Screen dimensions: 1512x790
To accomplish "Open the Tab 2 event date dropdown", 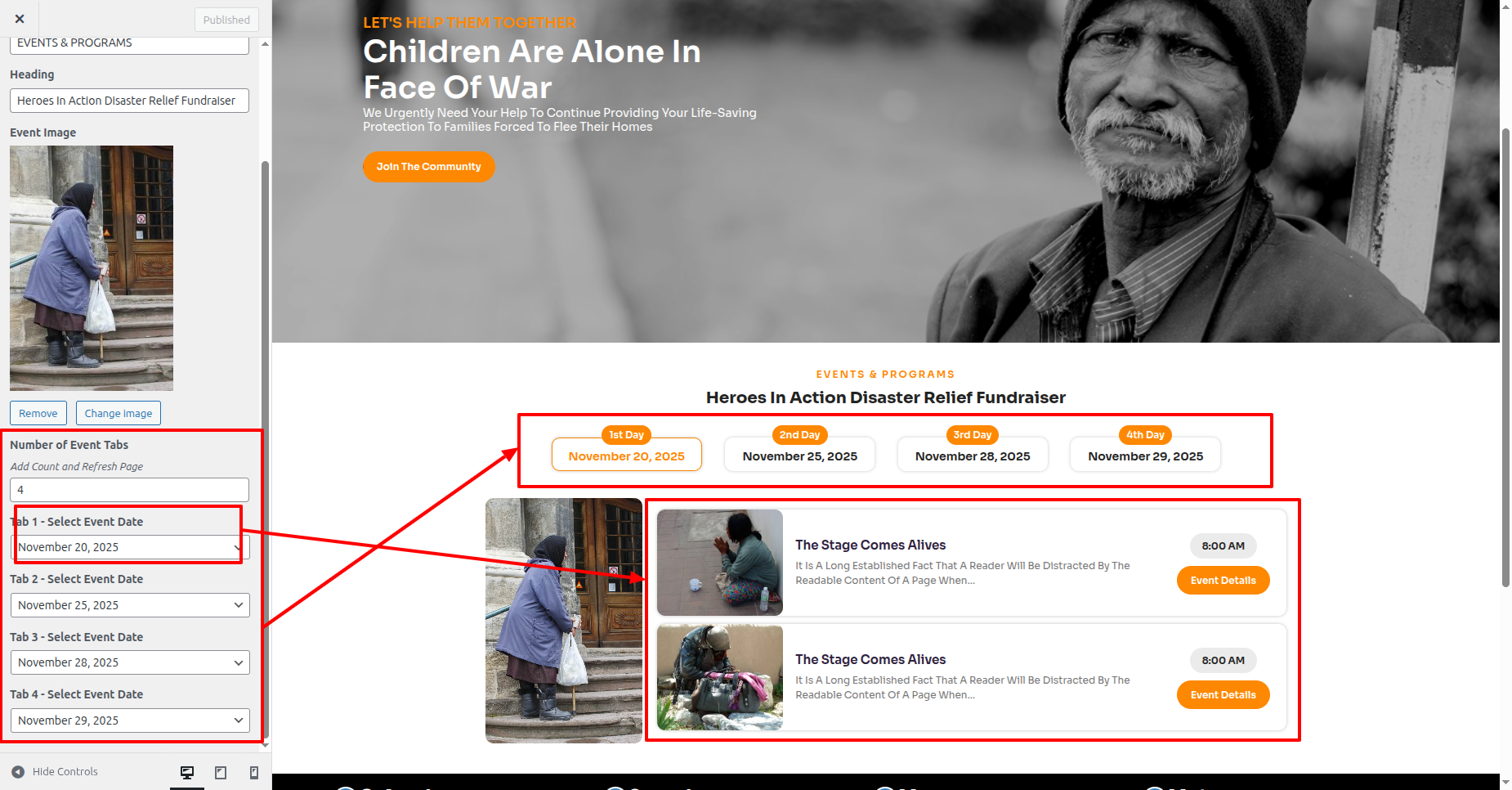I will 130,605.
